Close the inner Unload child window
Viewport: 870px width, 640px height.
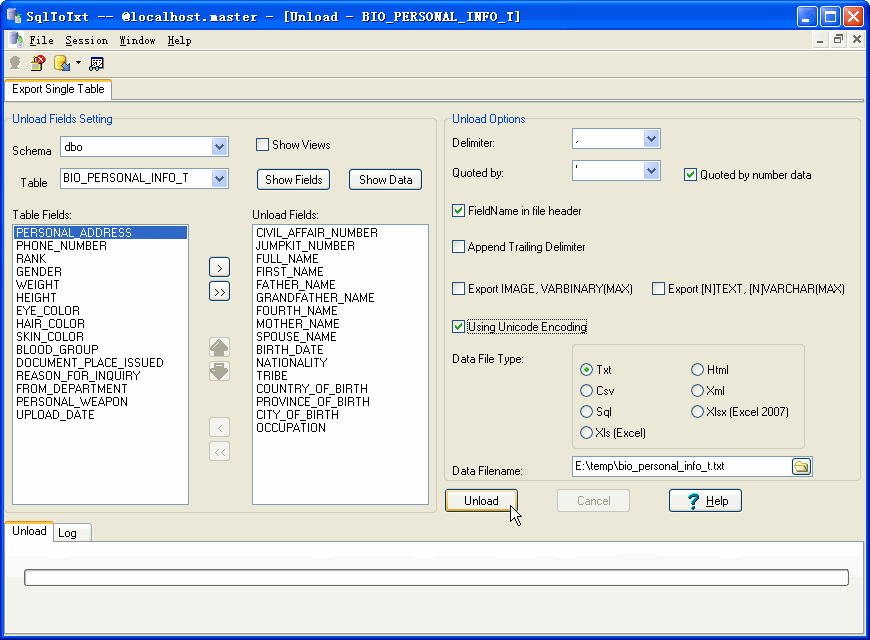coord(857,39)
